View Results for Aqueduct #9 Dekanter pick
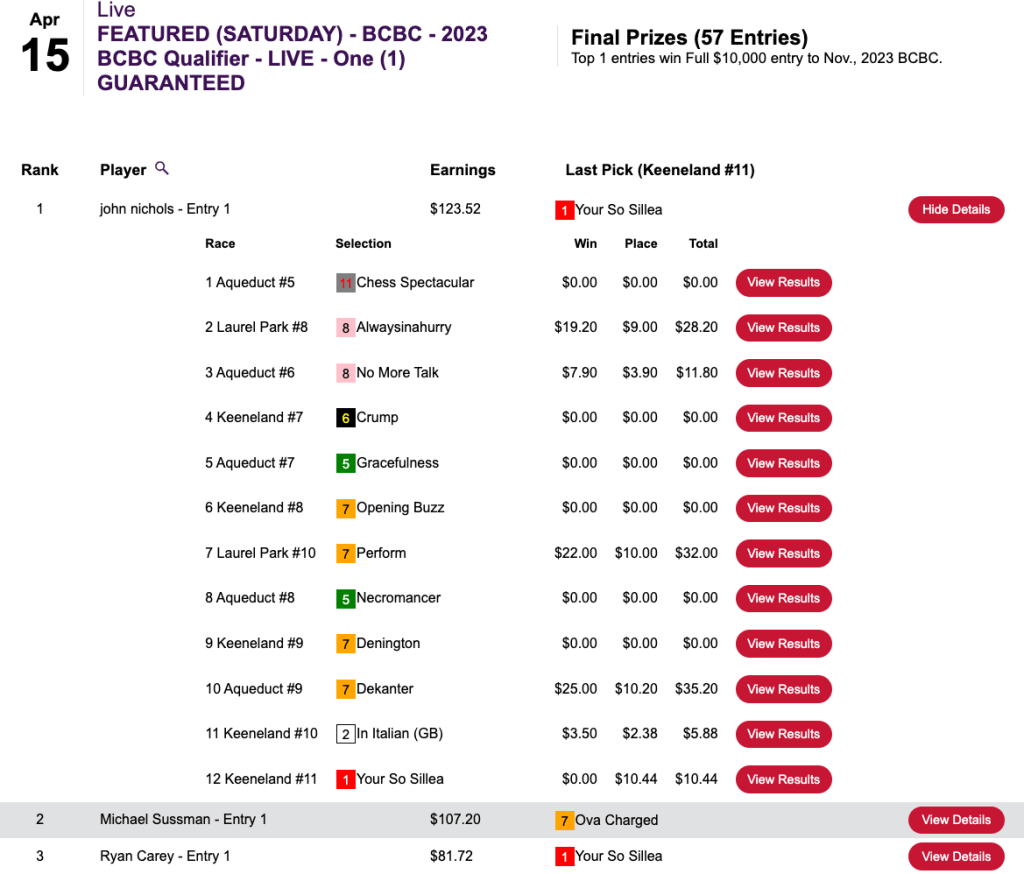Image resolution: width=1024 pixels, height=874 pixels. pos(783,689)
